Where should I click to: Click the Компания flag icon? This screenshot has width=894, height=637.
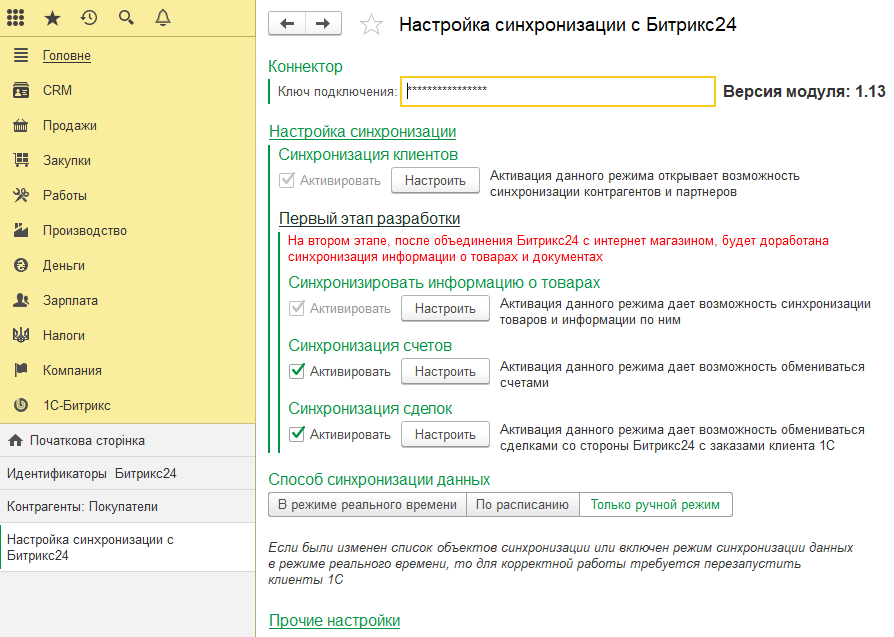pos(21,370)
